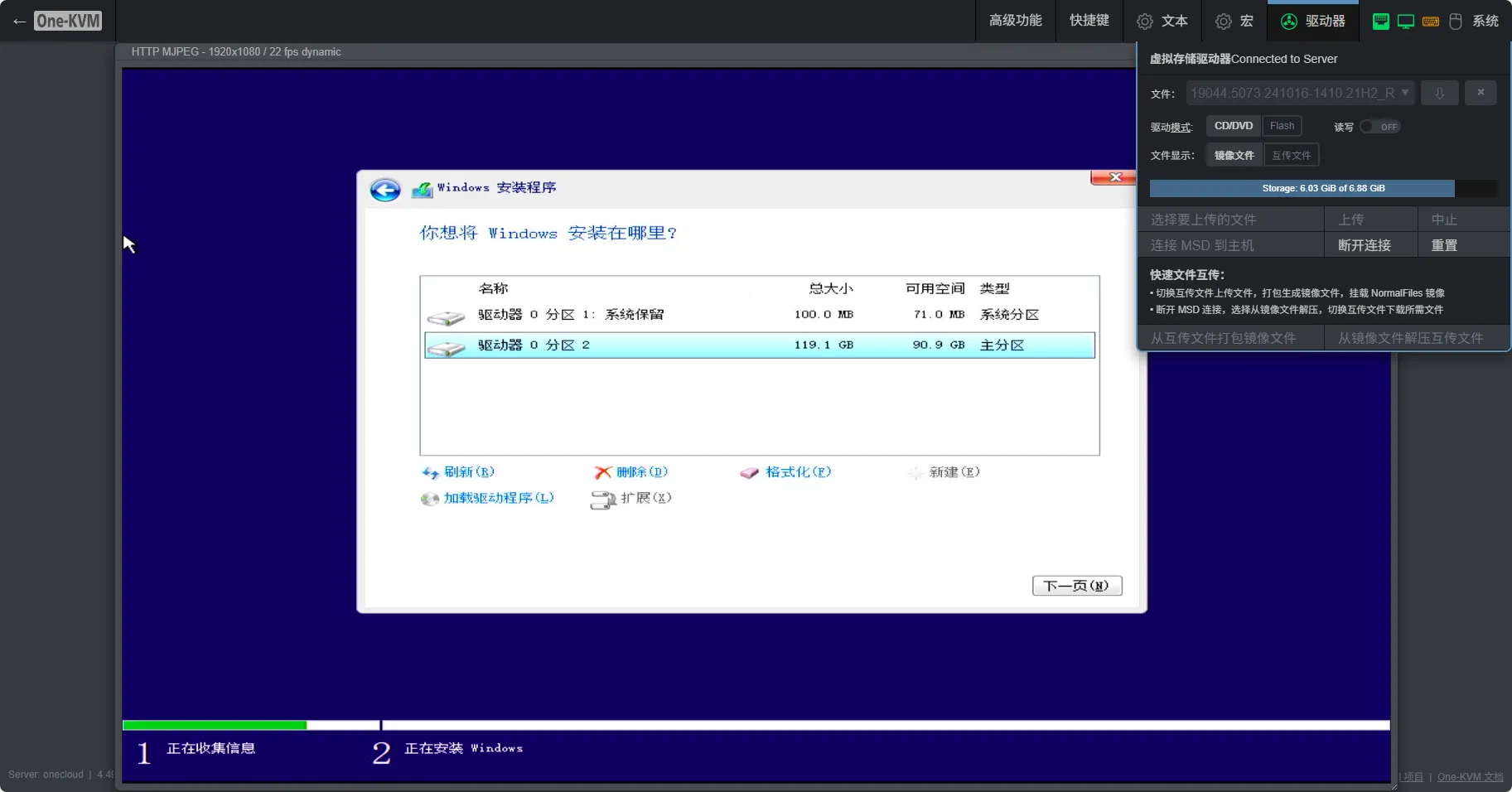This screenshot has height=792, width=1512.
Task: Open the 文本 menu
Action: pos(1162,21)
